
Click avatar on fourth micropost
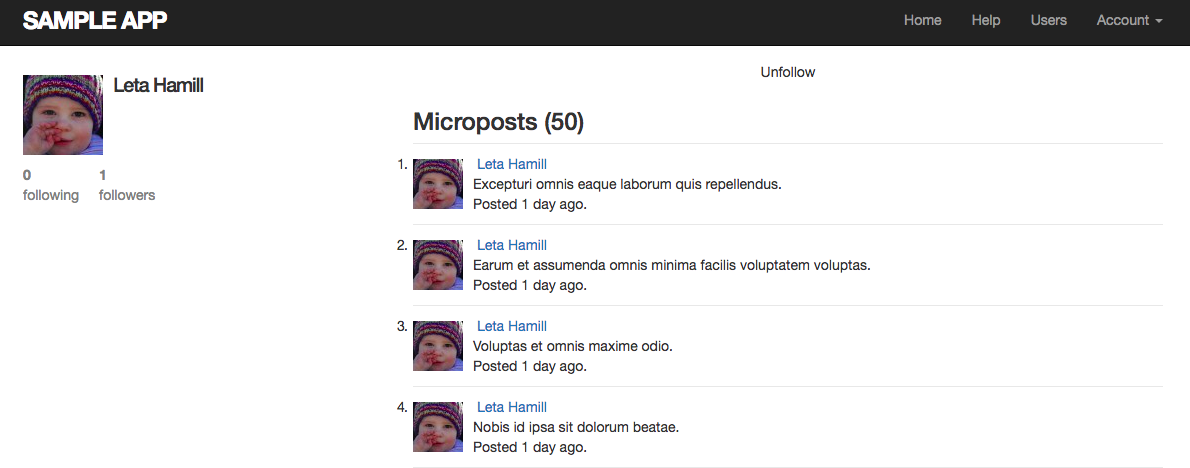(x=438, y=427)
